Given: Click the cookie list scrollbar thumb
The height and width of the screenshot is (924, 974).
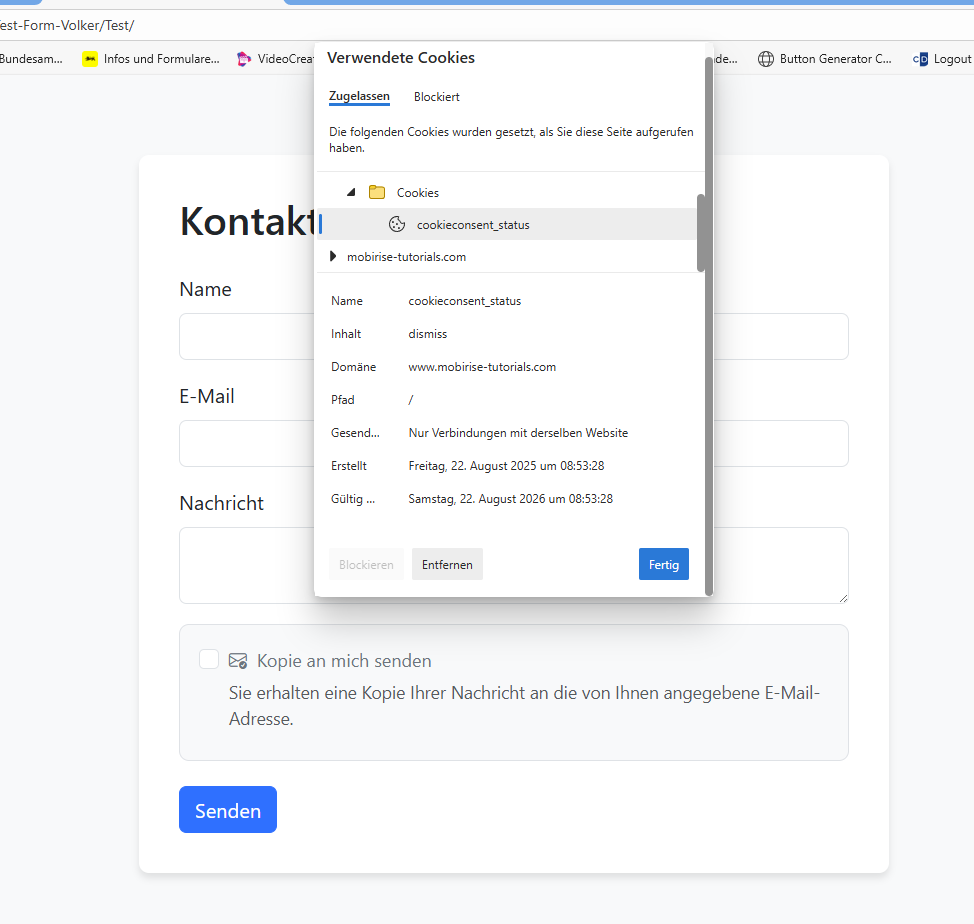Looking at the screenshot, I should [701, 232].
